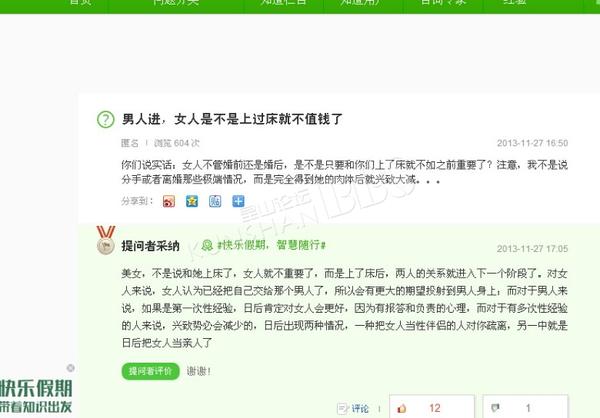Click the 提问者评价 green button
This screenshot has width=600, height=418.
150,371
